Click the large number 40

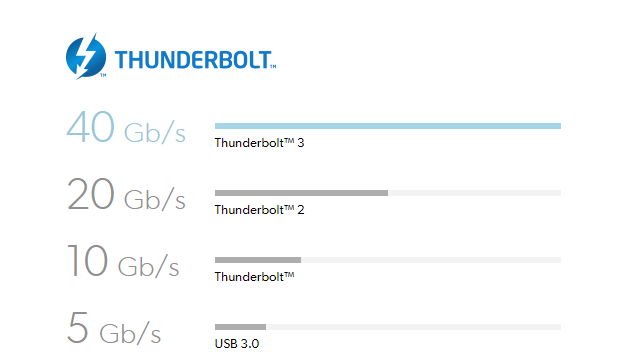[x=91, y=127]
